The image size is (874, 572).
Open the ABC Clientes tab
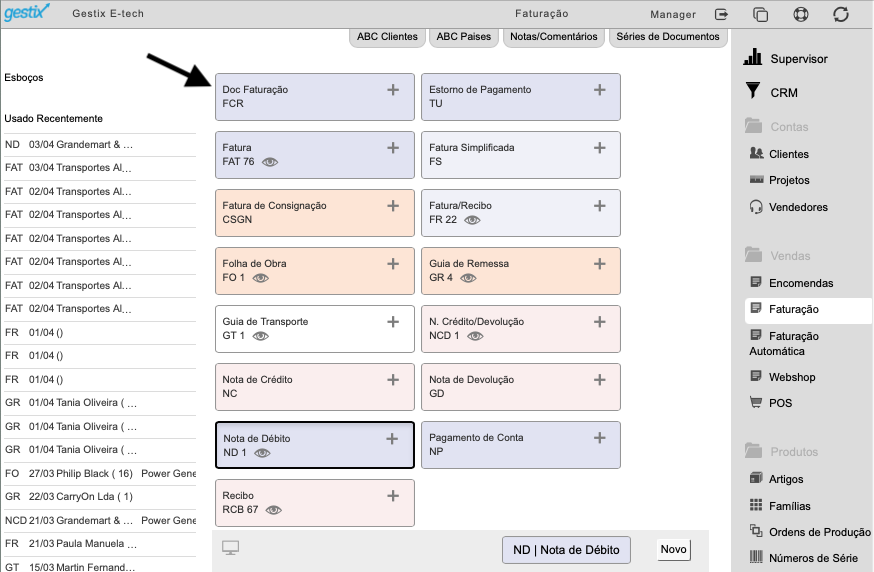point(387,37)
